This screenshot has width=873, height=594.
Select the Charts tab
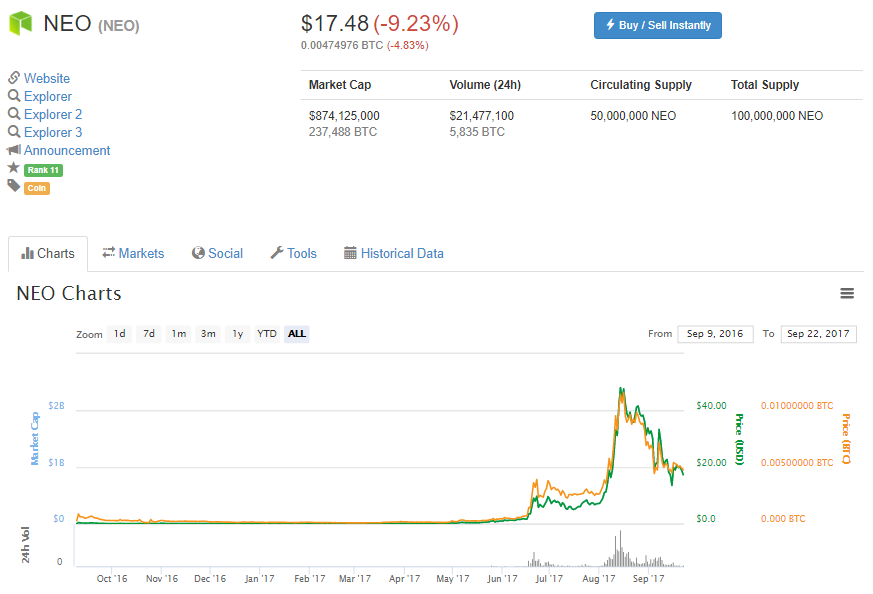48,253
